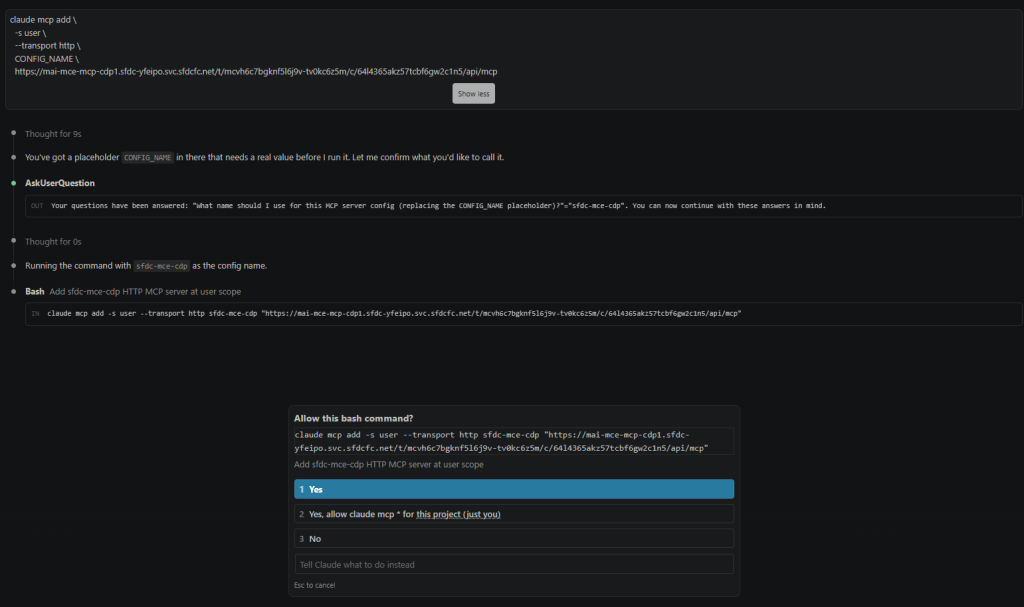The height and width of the screenshot is (607, 1024).
Task: Click 'Add sfdc-mce-cdp HTTP MCP server' dialog description
Action: tap(389, 465)
